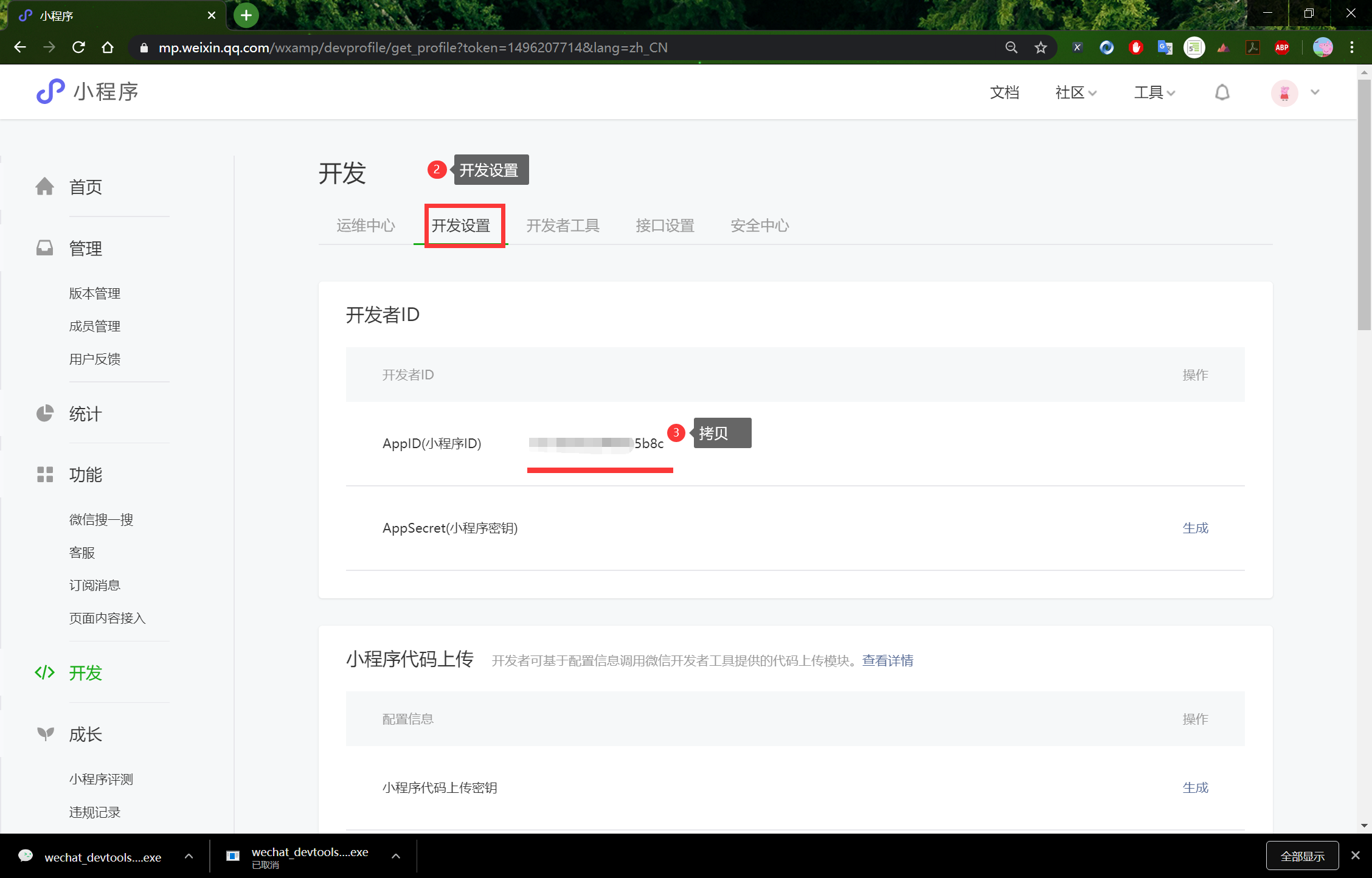Select the 开发 sidebar section

coord(86,673)
